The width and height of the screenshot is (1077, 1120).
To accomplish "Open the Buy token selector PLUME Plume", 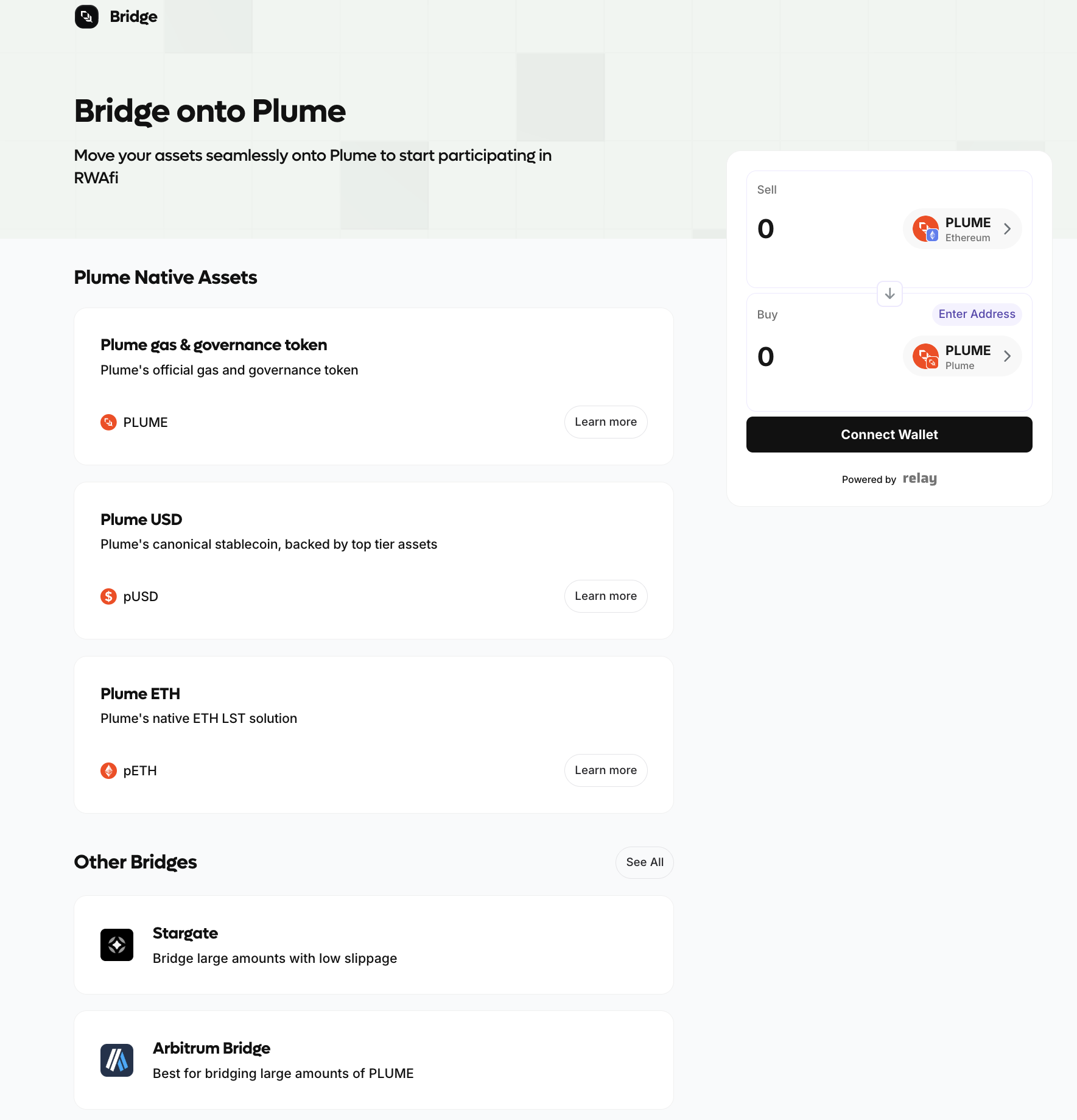I will point(961,356).
